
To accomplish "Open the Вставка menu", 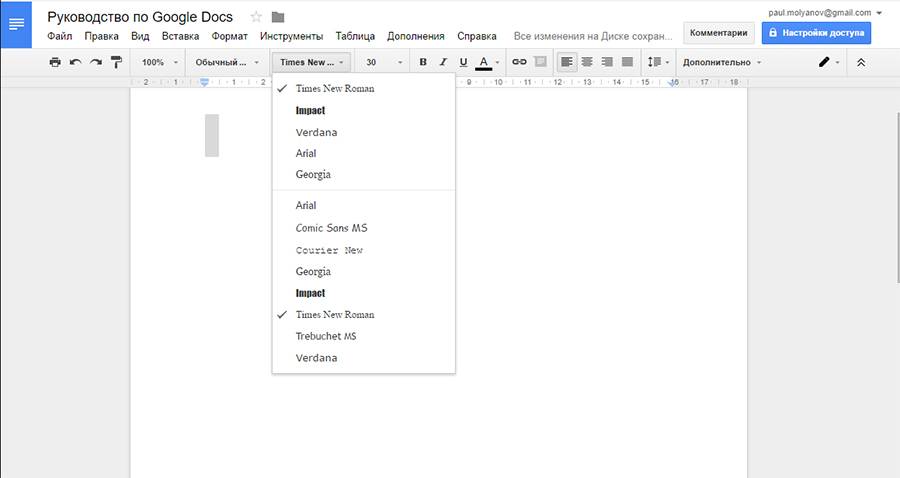I will coord(180,36).
